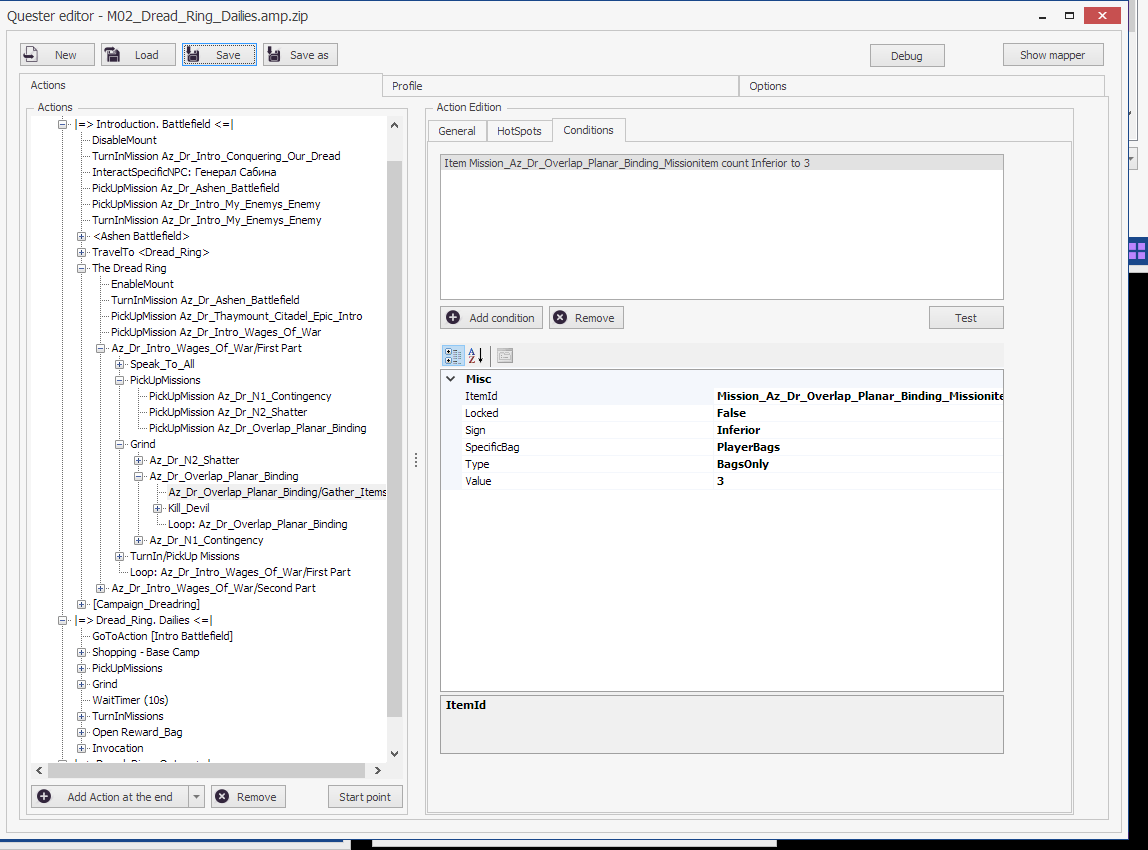Click the Test condition button
1148x850 pixels.
[966, 318]
